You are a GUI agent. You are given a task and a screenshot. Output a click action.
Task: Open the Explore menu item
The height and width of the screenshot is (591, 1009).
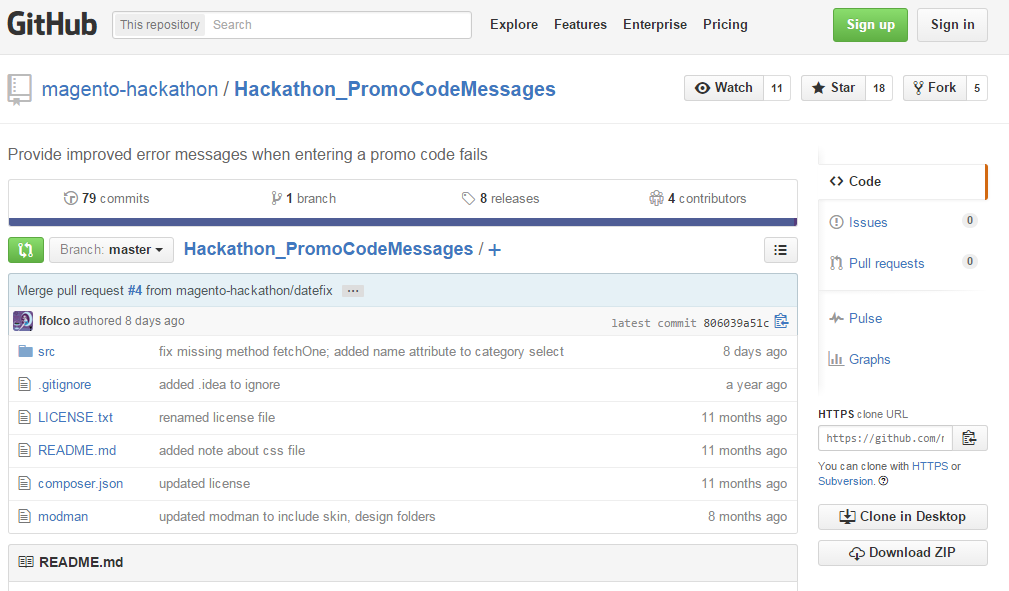click(514, 24)
